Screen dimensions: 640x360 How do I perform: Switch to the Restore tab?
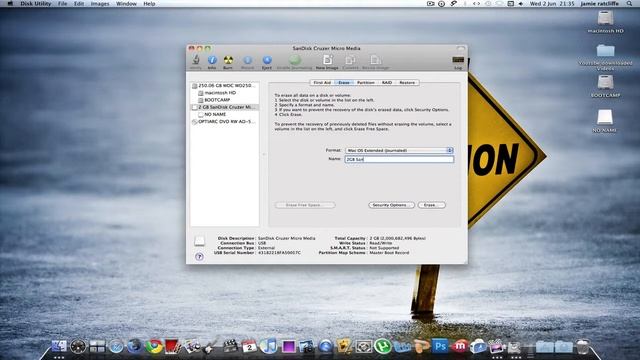(407, 82)
